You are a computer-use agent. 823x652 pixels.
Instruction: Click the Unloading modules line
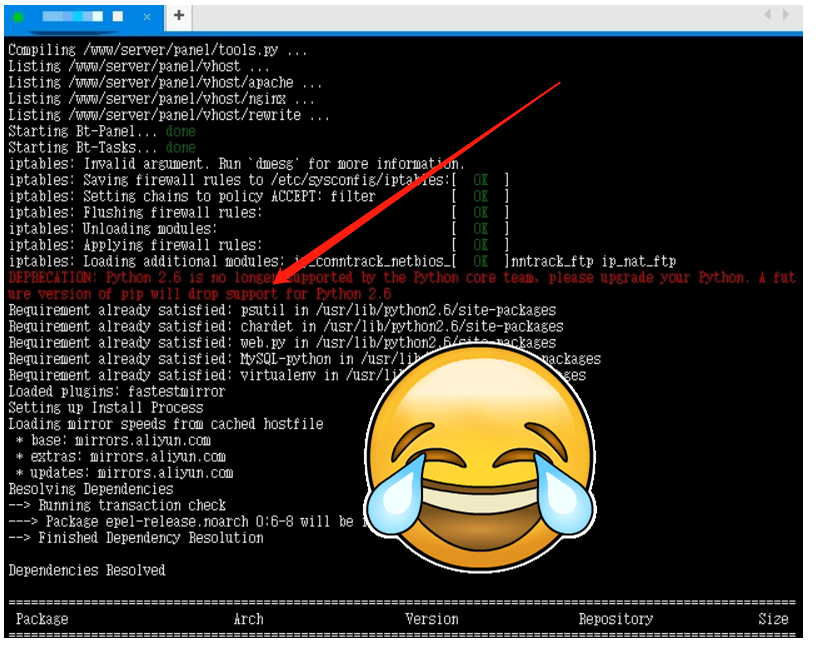(258, 229)
